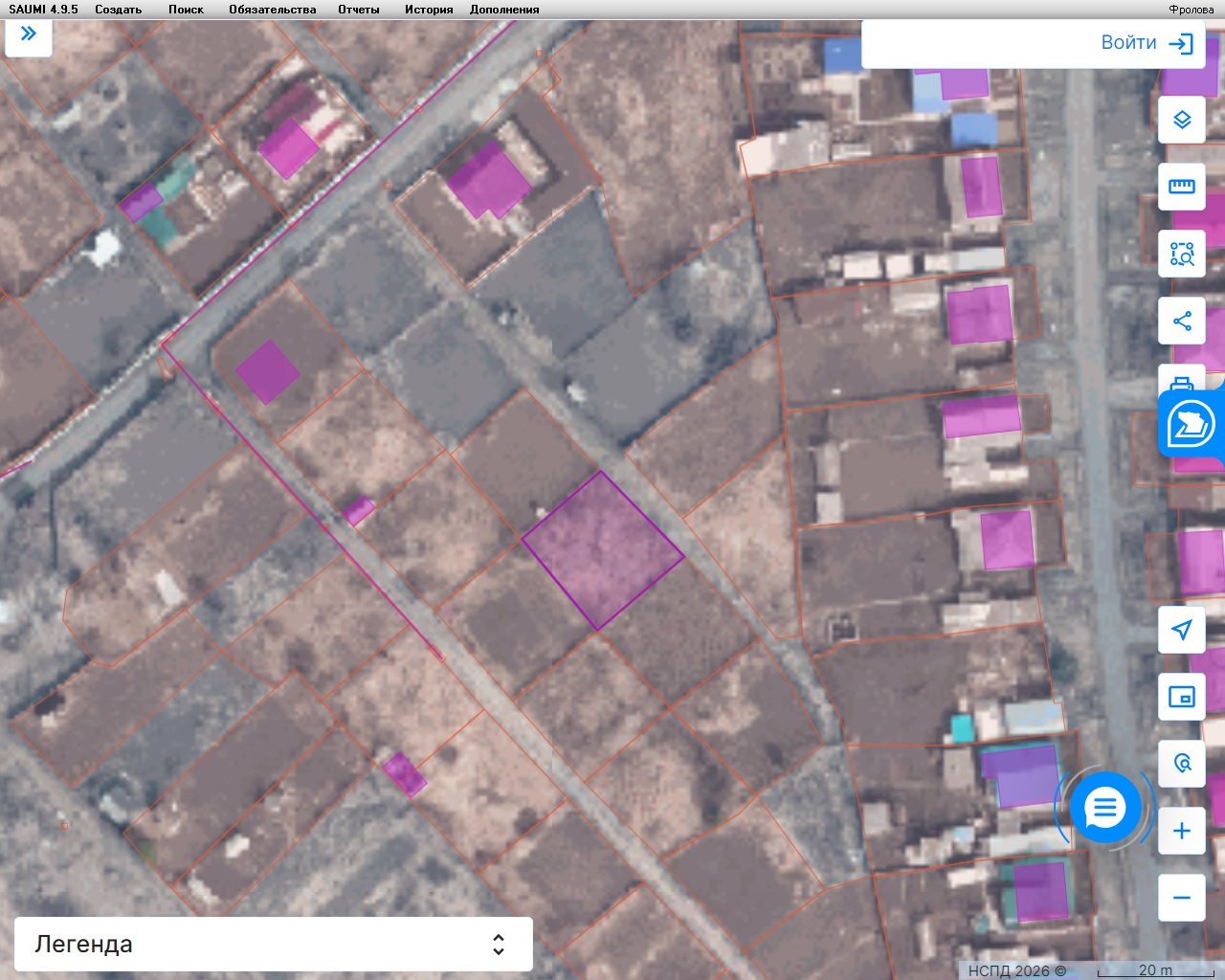Select the large purple-outlined highlighted land parcel

[x=602, y=550]
